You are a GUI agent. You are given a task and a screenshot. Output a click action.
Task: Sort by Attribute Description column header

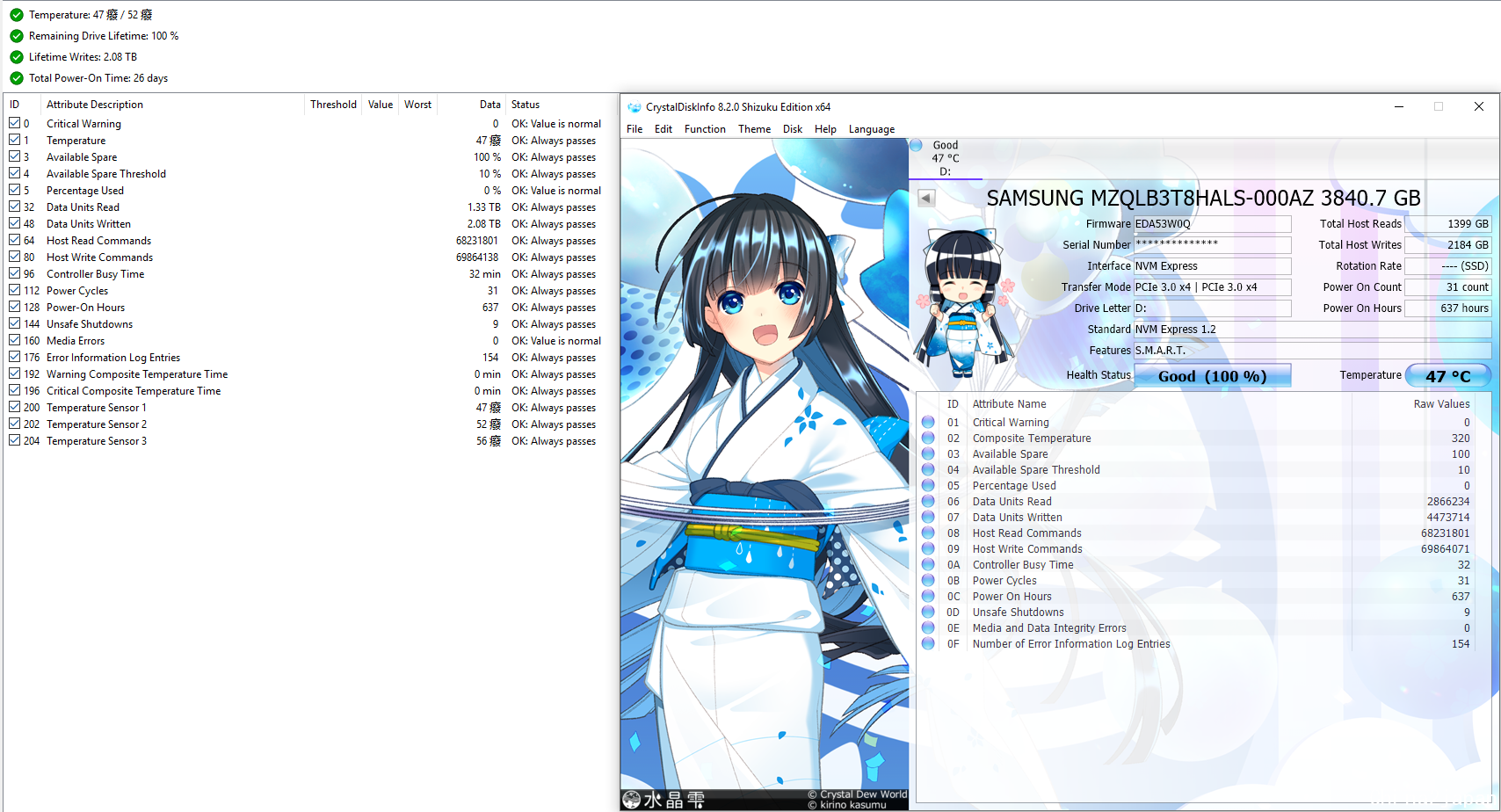pos(95,105)
